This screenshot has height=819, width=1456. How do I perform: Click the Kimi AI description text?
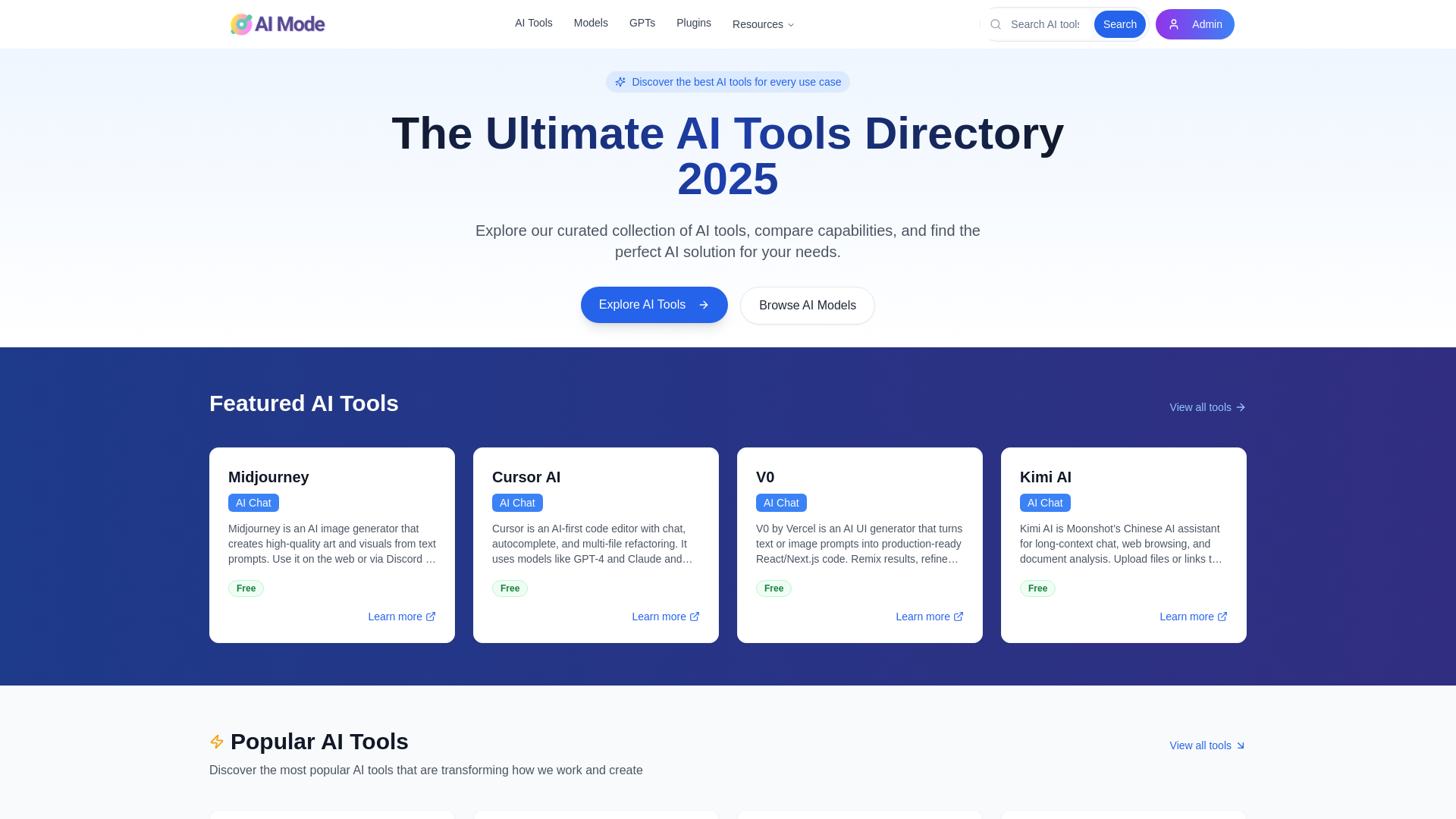(x=1124, y=544)
